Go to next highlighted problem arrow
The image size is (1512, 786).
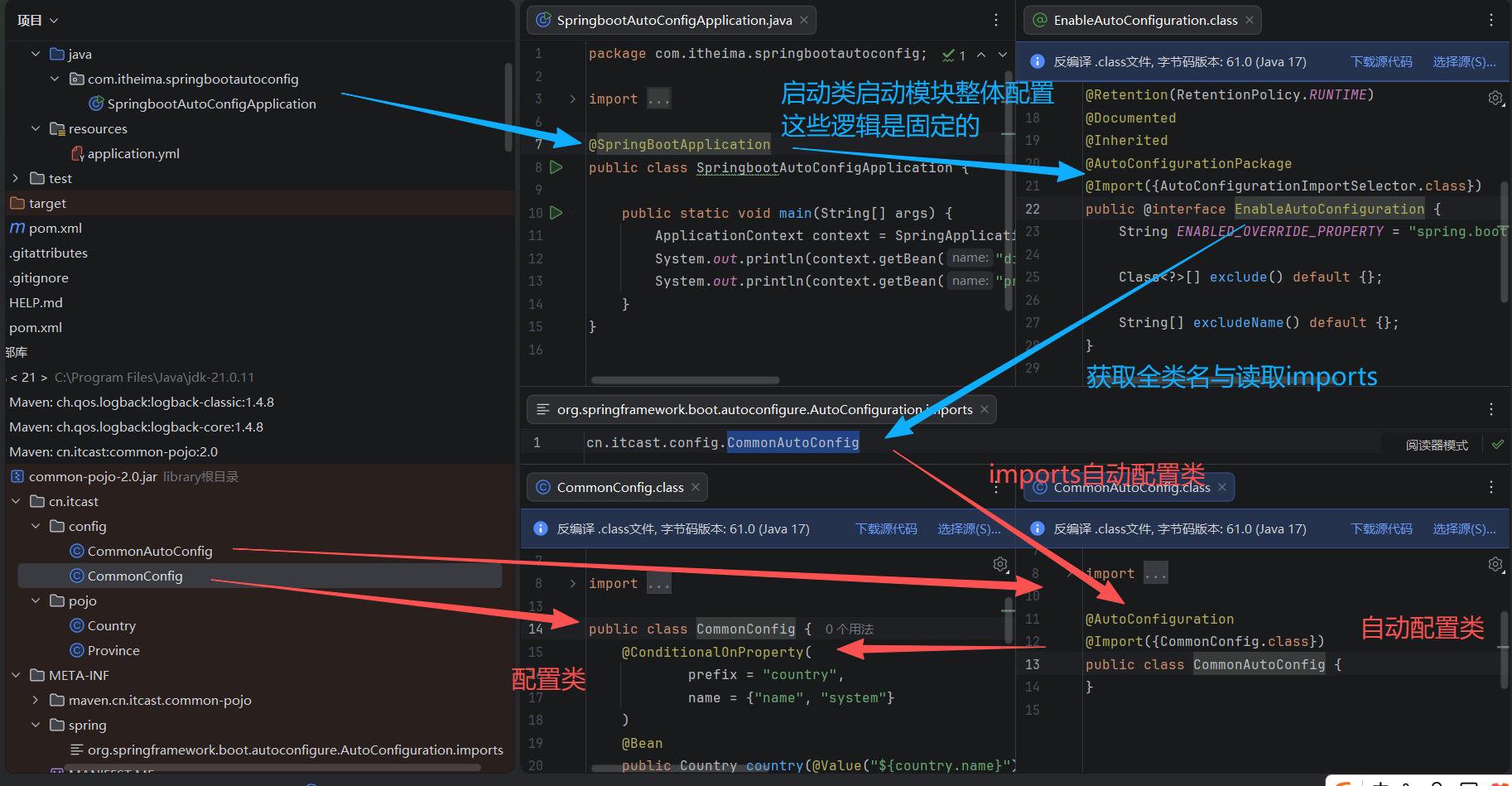point(1003,55)
